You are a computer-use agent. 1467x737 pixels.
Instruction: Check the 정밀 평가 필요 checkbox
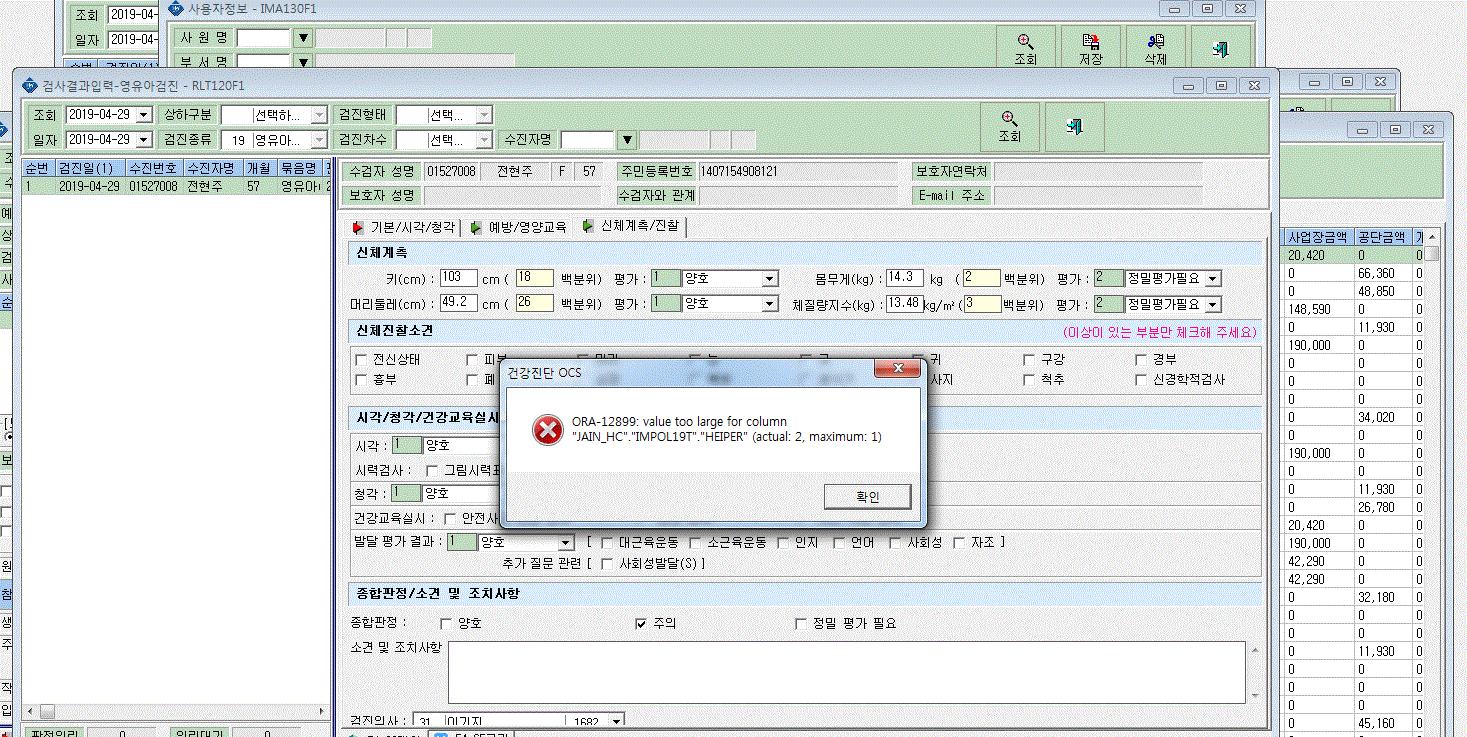click(800, 623)
